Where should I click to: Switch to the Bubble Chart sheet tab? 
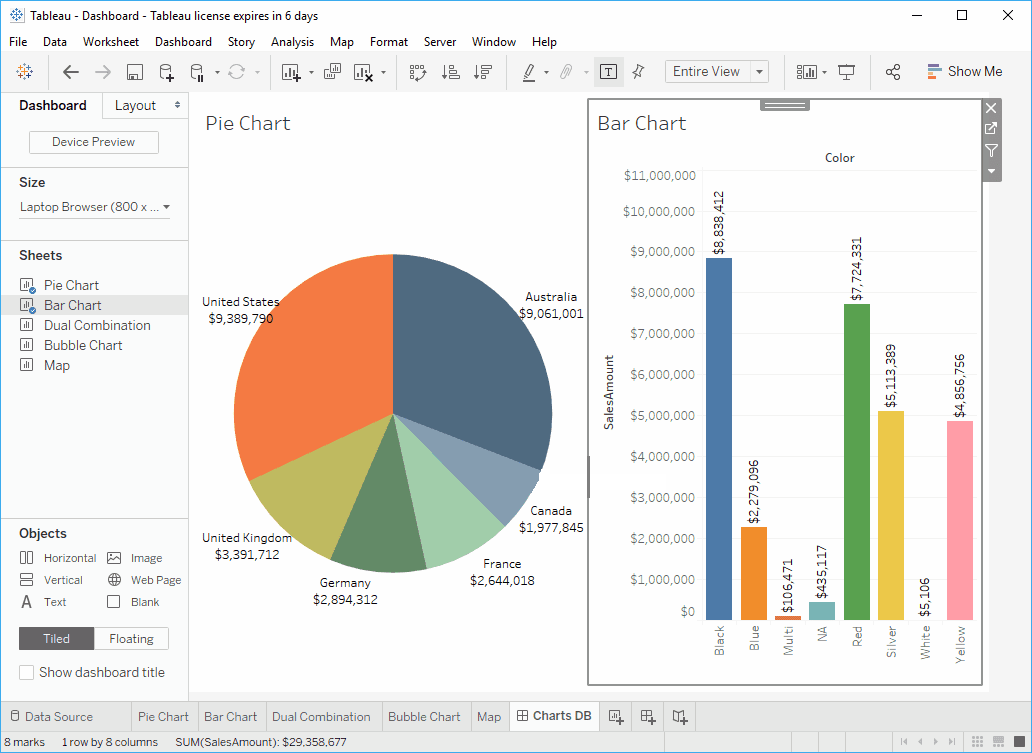click(424, 716)
